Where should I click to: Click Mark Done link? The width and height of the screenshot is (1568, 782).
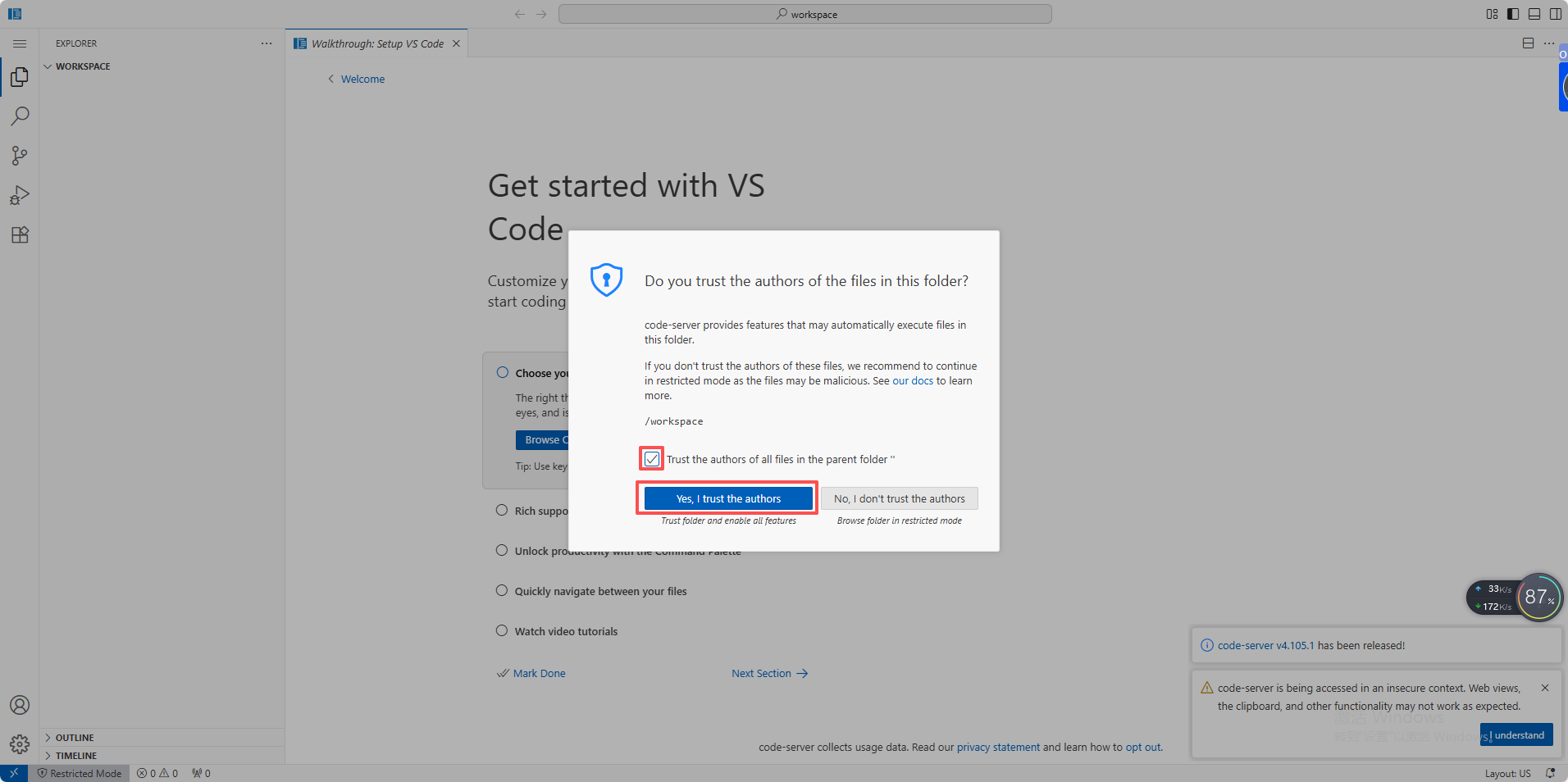coord(531,674)
